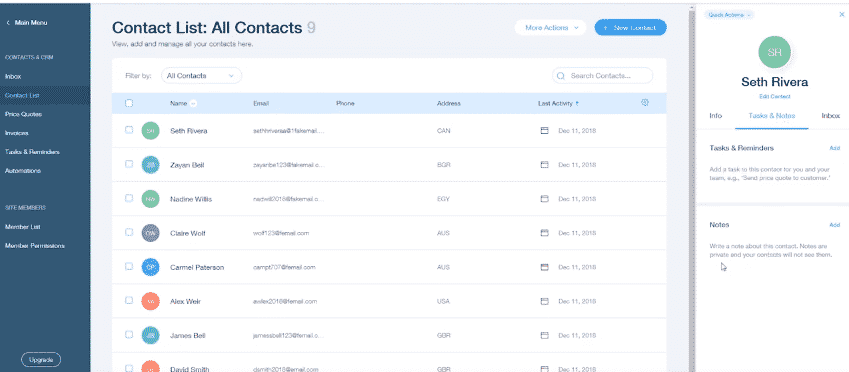Click the David Smith name
Image resolution: width=849 pixels, height=372 pixels.
point(190,369)
